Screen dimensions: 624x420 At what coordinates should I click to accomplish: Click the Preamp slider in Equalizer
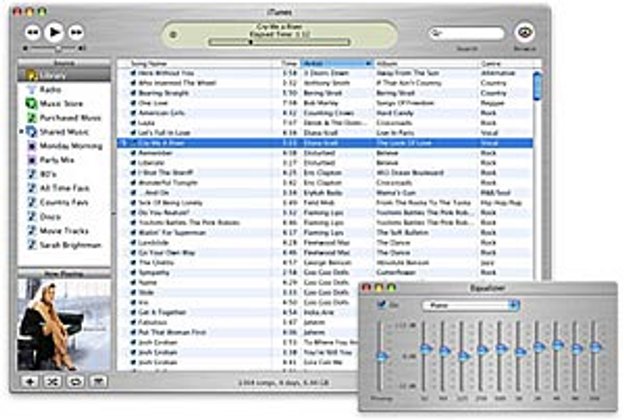(x=381, y=356)
